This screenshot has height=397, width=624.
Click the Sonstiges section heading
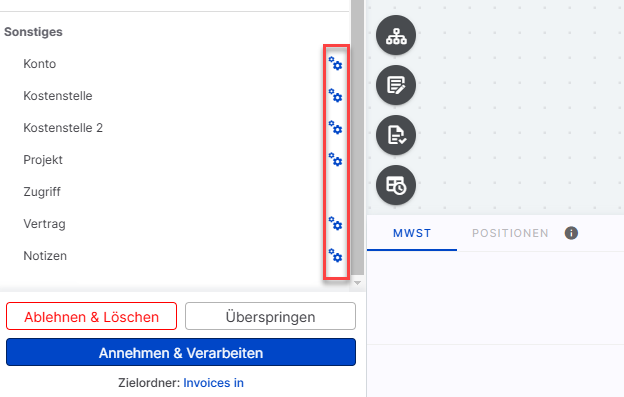tap(33, 32)
